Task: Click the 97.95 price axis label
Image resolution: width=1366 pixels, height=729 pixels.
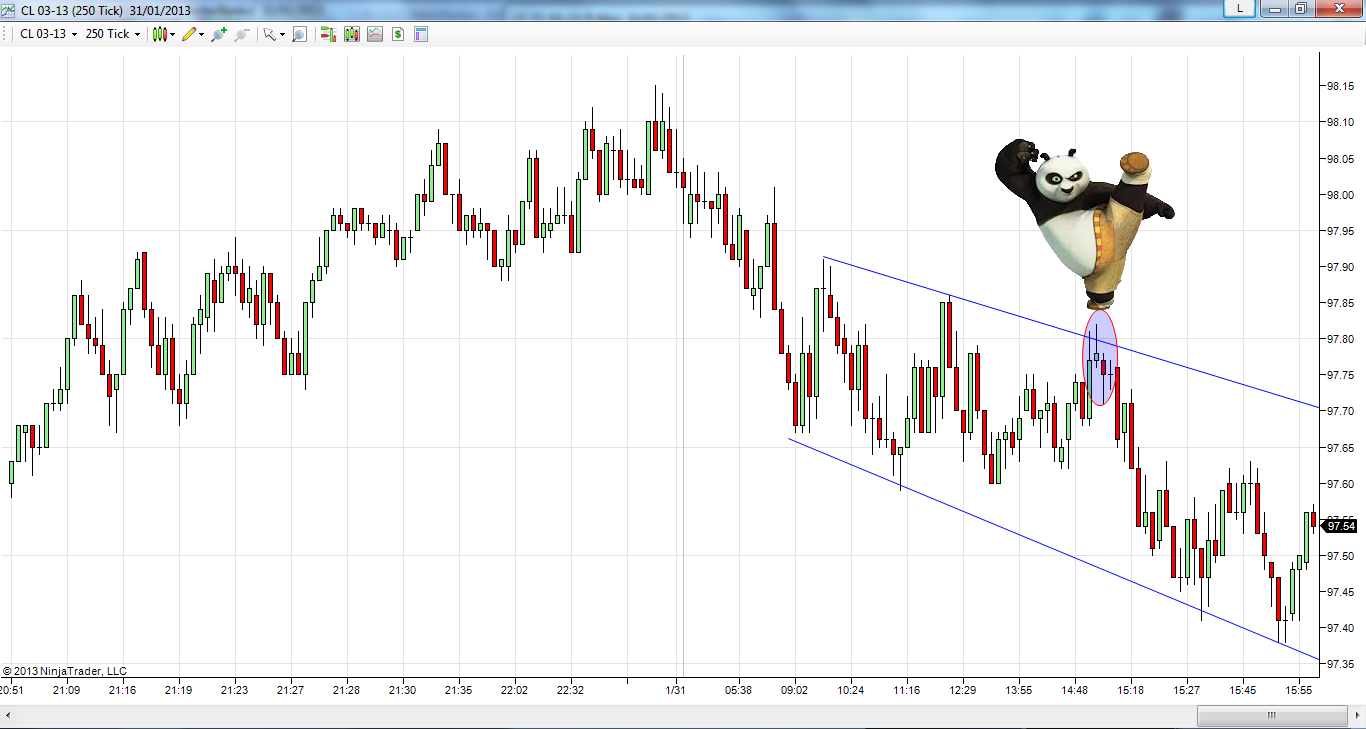Action: 1340,231
